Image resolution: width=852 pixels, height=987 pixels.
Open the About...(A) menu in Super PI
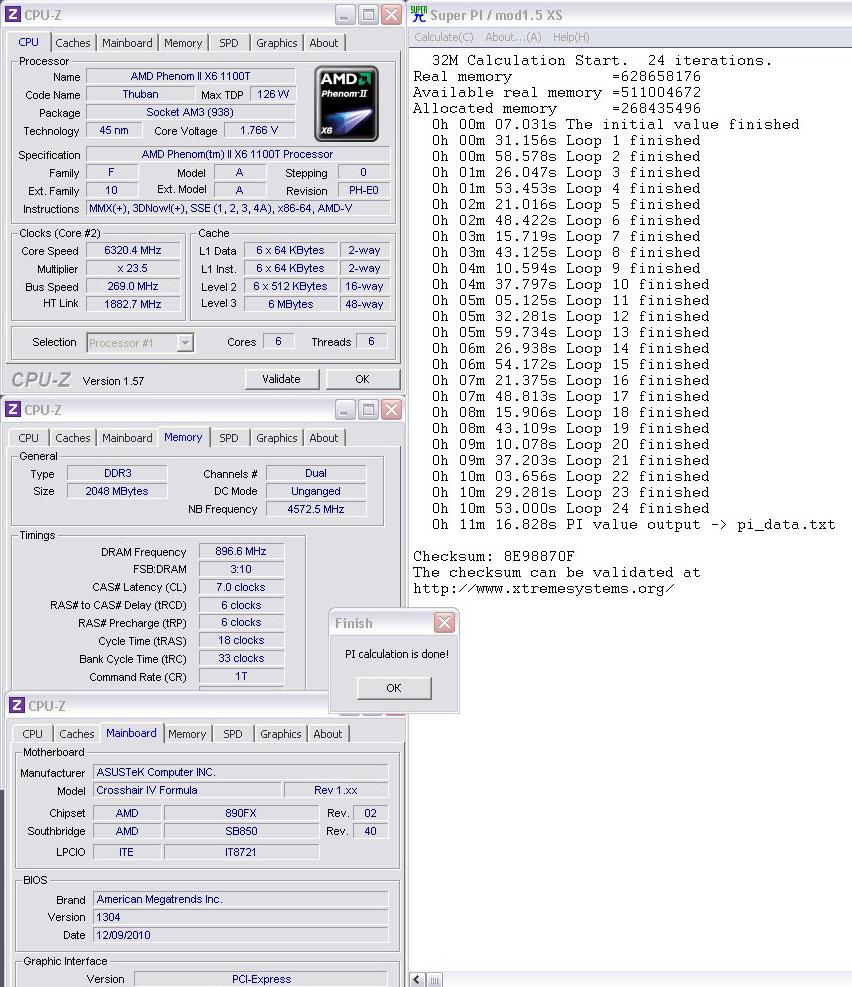pos(513,37)
